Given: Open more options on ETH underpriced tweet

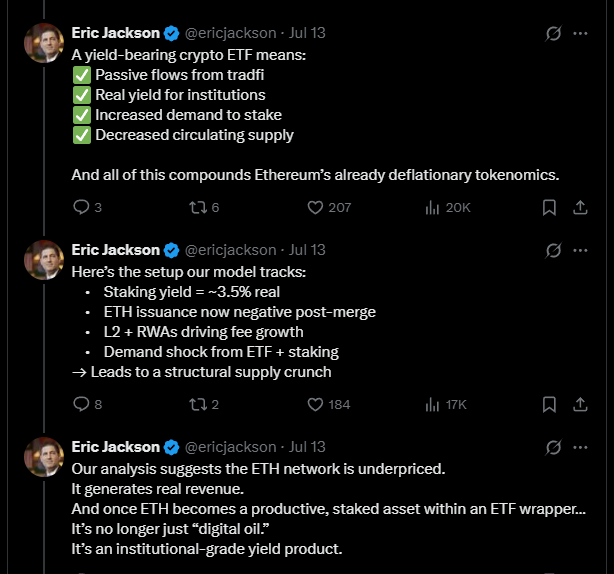Looking at the screenshot, I should pyautogui.click(x=580, y=447).
